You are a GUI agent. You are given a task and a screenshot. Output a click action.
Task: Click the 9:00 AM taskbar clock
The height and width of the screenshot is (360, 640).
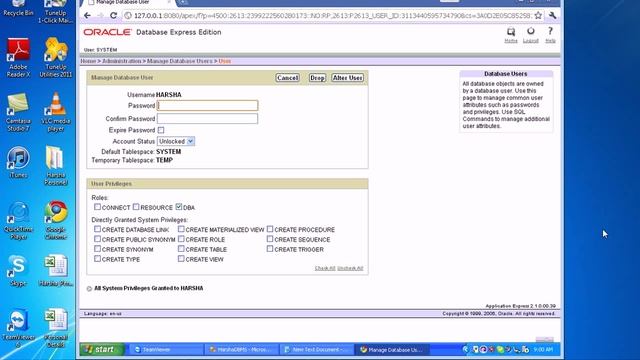[543, 349]
